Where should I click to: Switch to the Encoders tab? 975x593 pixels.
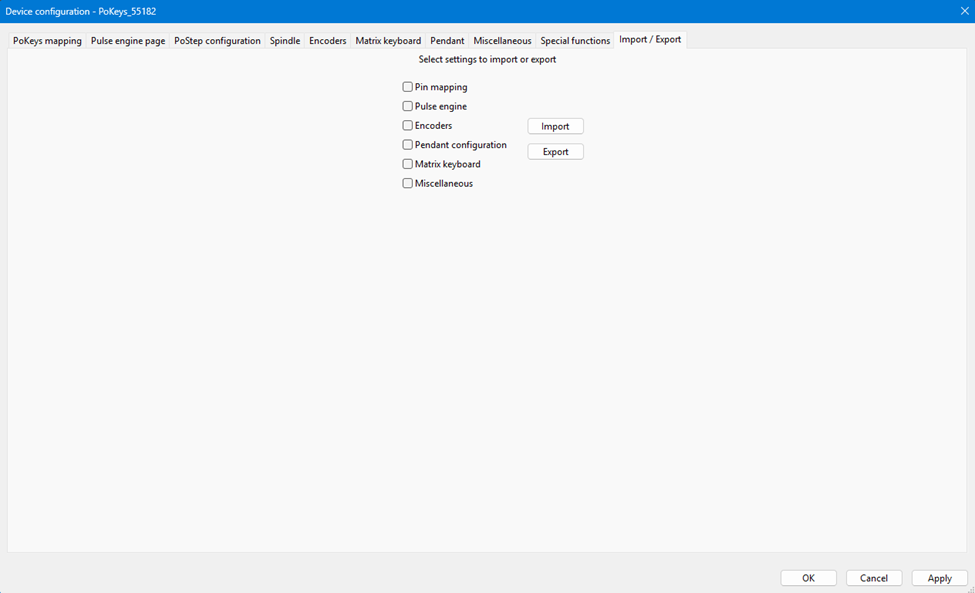(x=328, y=41)
